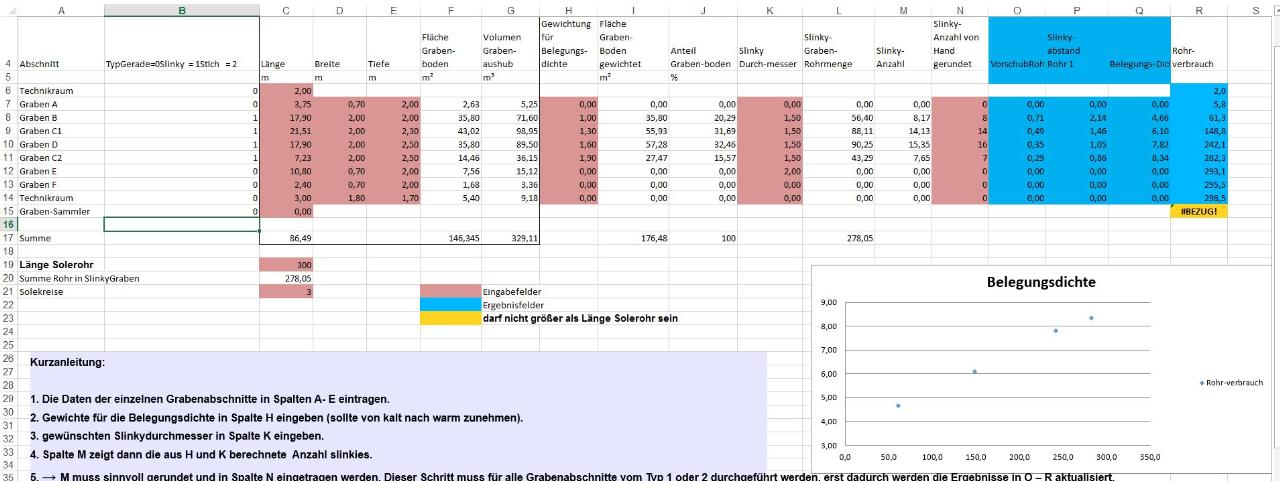The height and width of the screenshot is (481, 1280).
Task: Select column header H
Action: pos(568,9)
